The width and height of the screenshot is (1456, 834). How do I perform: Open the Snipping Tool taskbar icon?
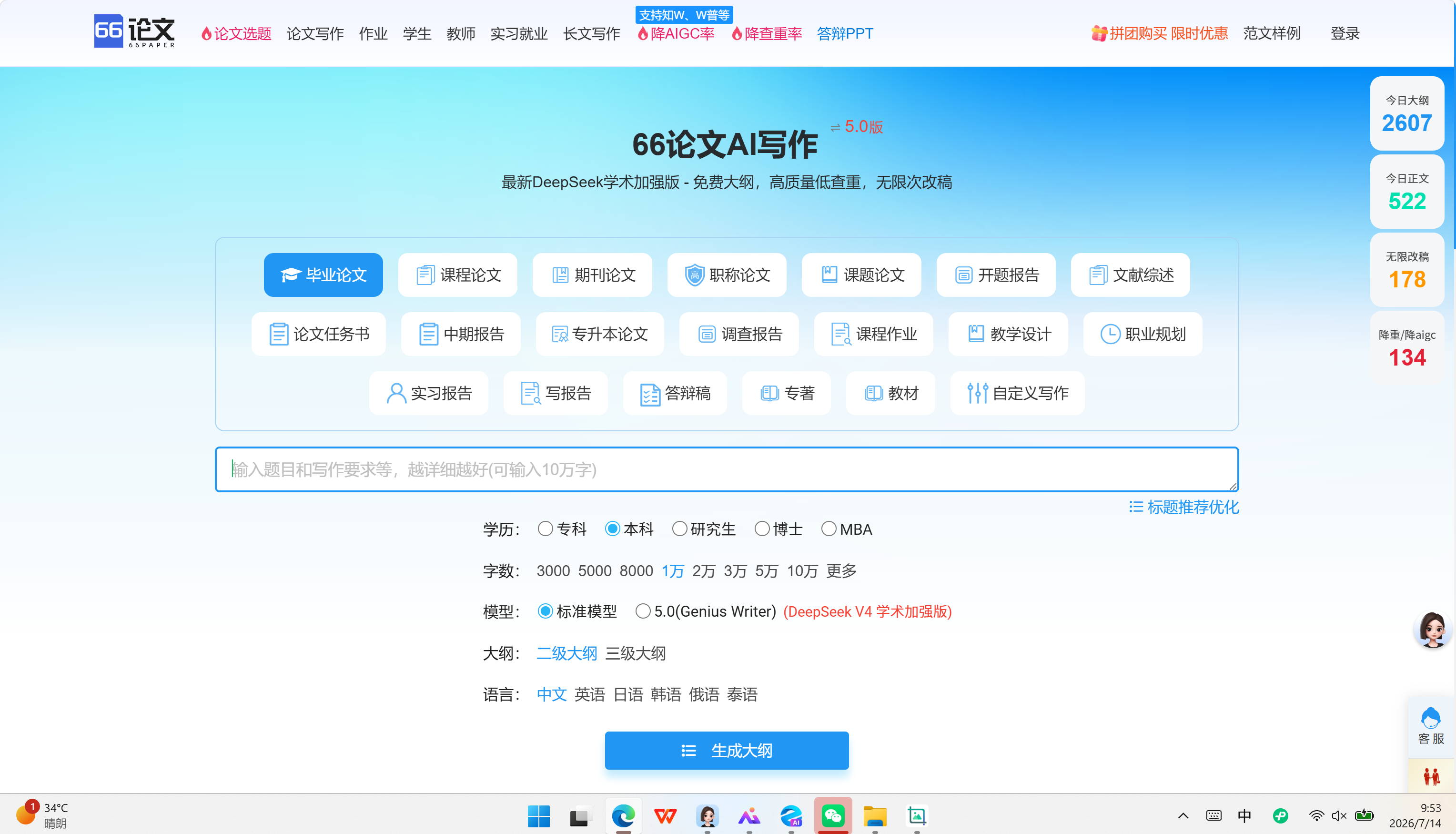pyautogui.click(x=917, y=816)
